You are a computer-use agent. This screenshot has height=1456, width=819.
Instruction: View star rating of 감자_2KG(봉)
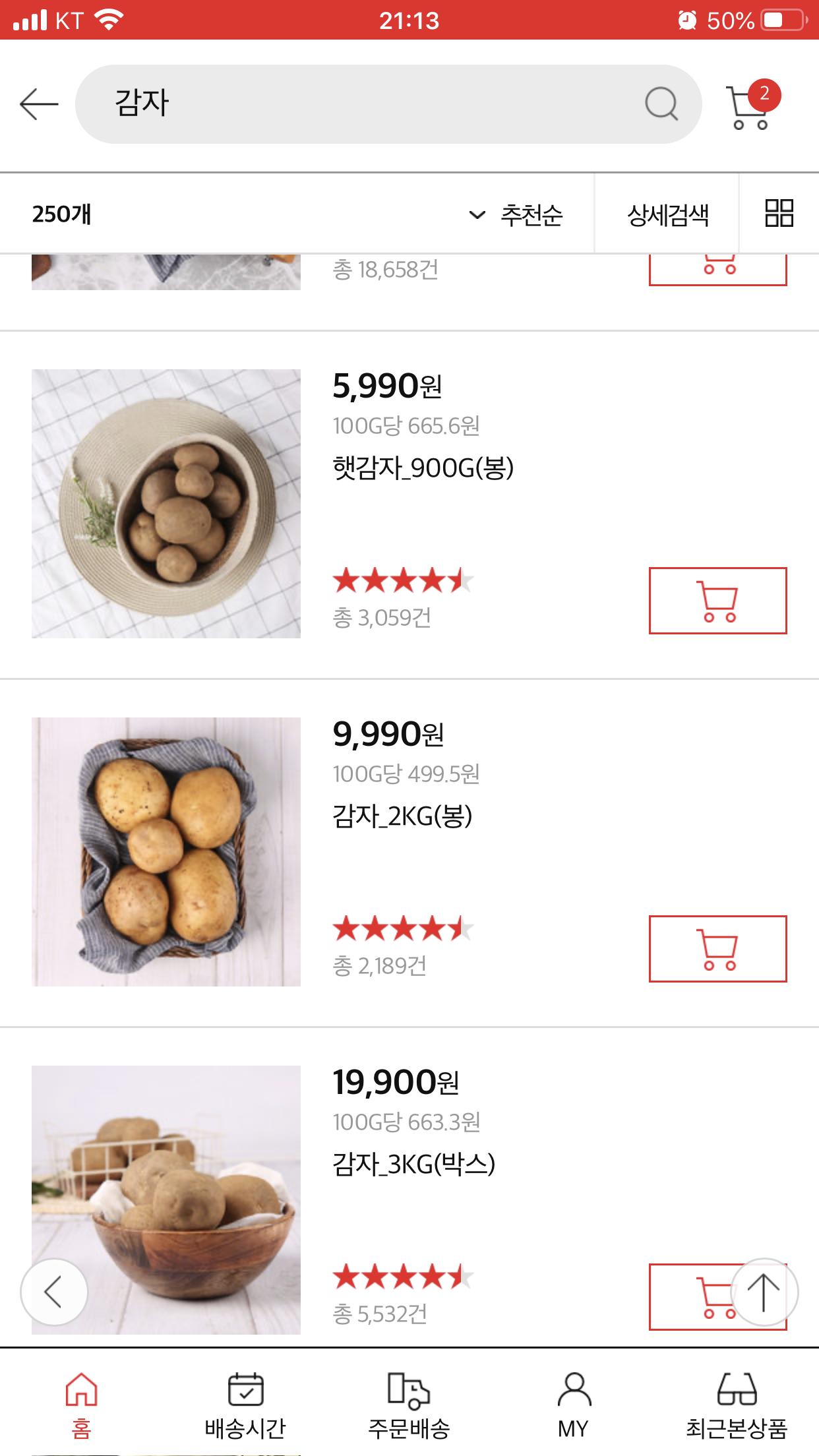(403, 929)
